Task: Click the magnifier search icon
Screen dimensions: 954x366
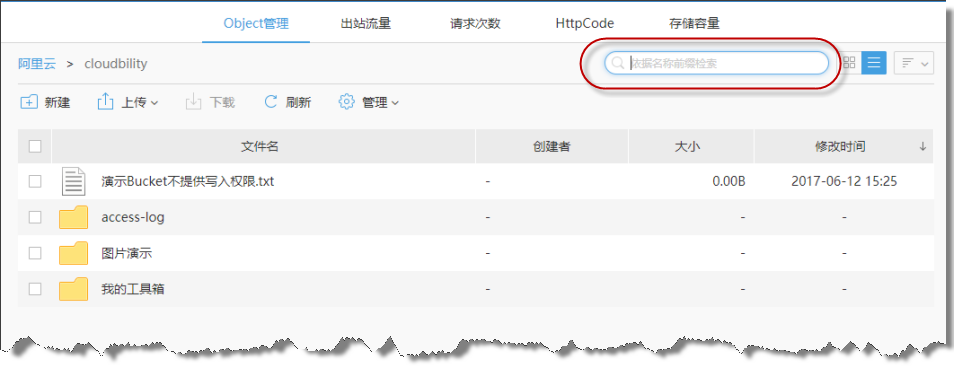Action: coord(617,63)
